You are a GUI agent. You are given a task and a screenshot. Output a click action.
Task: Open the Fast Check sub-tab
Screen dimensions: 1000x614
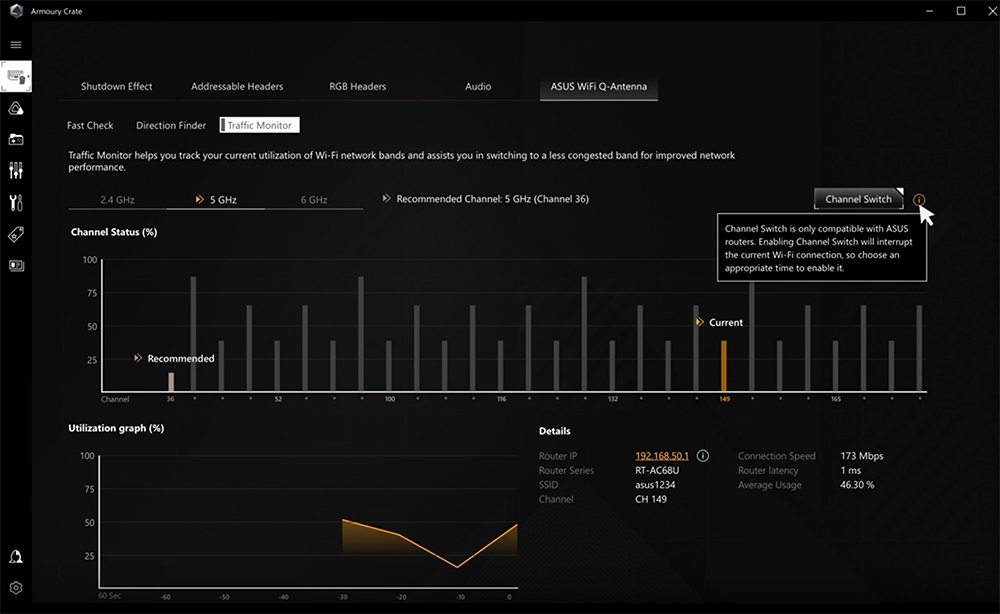pos(90,125)
